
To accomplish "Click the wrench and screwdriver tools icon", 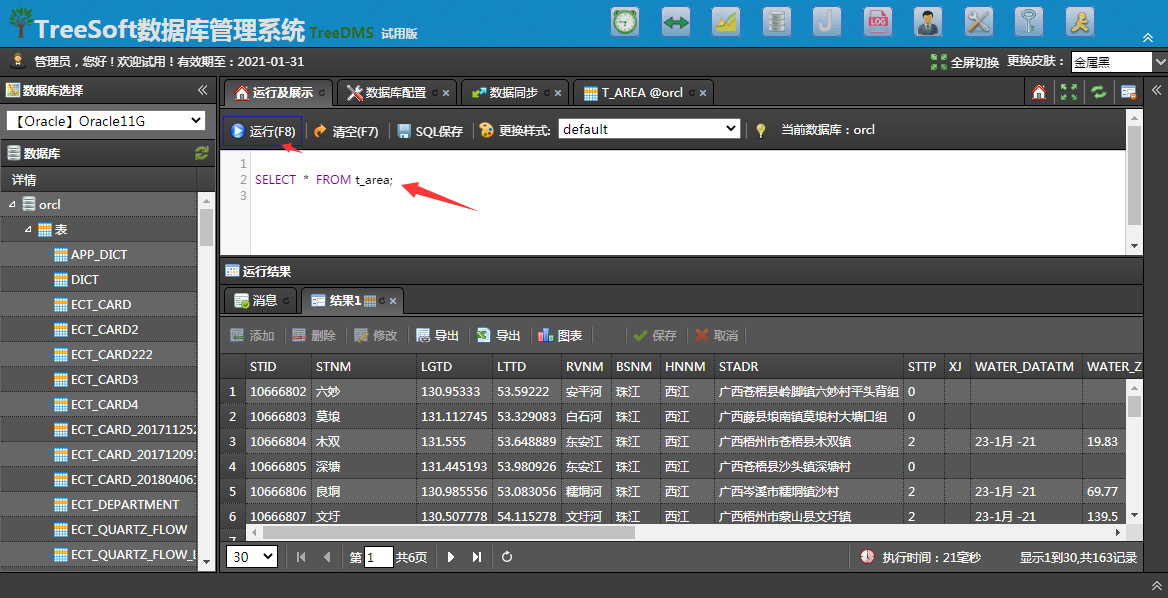I will click(979, 22).
